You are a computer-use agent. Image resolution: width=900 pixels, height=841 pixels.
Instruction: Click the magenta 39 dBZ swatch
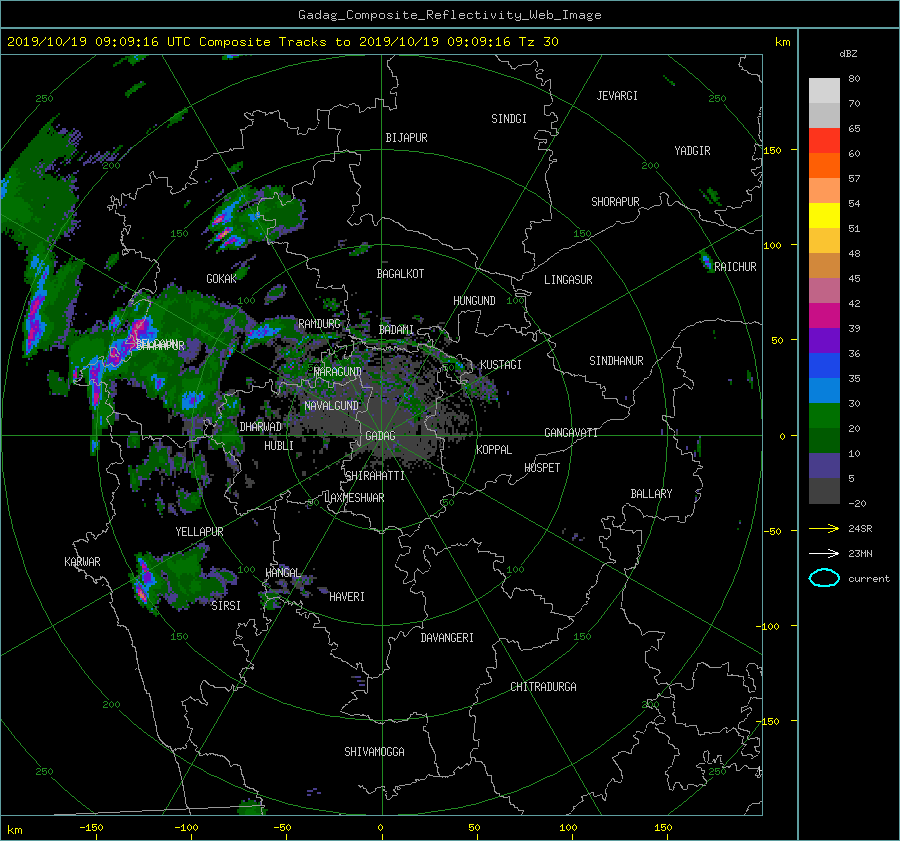(x=824, y=316)
